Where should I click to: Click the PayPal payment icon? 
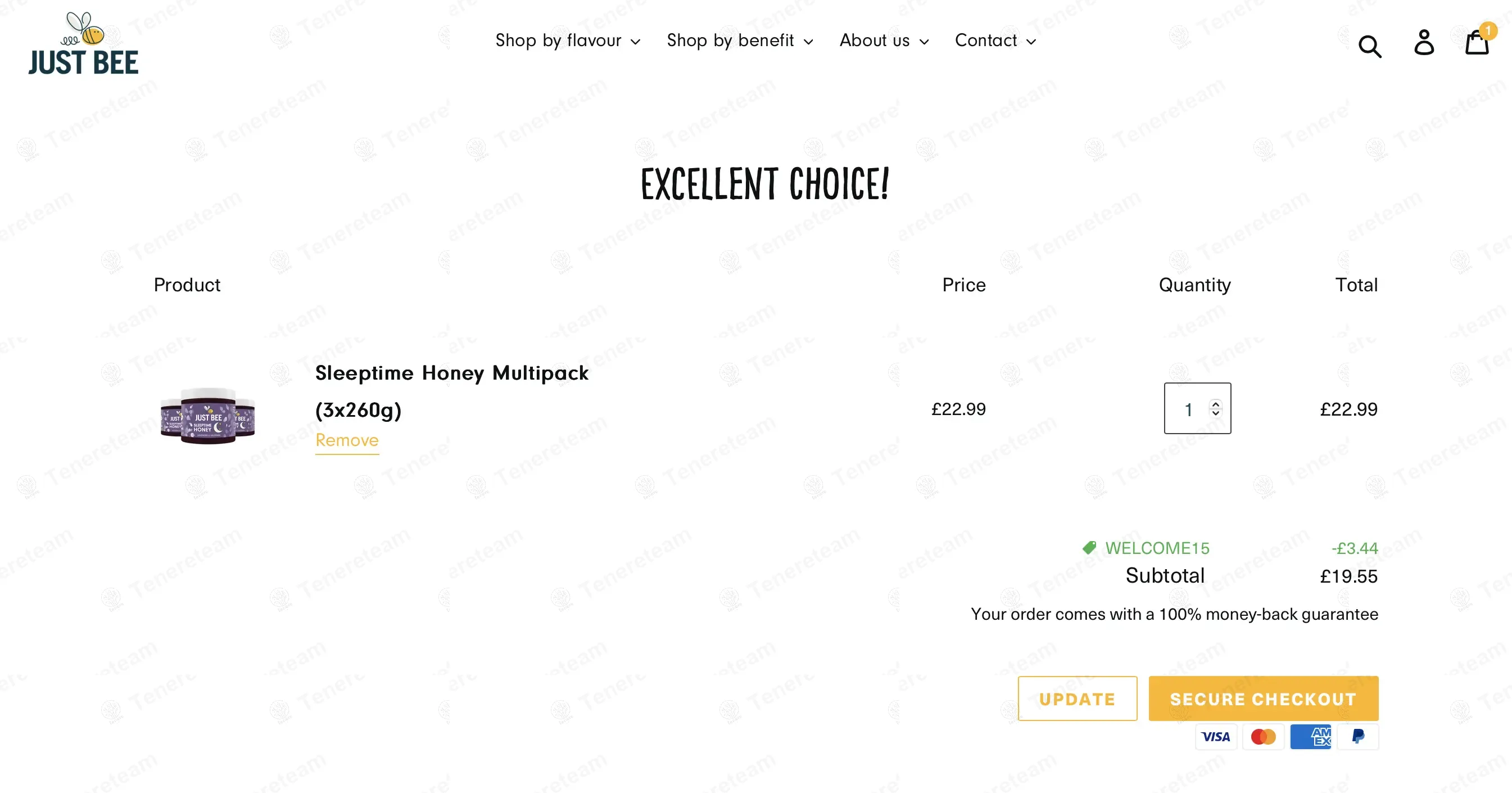[x=1357, y=737]
